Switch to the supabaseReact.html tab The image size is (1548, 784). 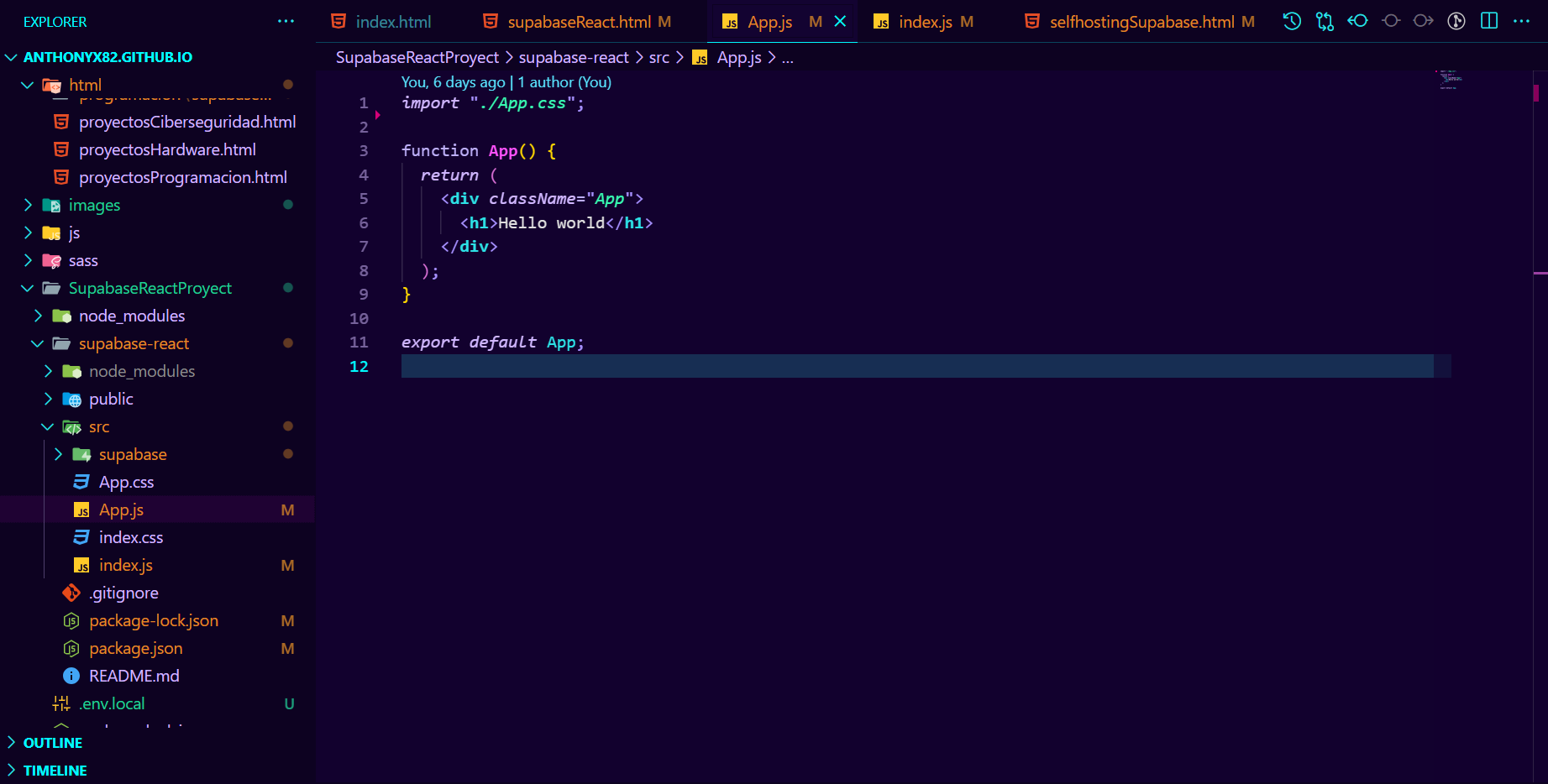[x=578, y=22]
